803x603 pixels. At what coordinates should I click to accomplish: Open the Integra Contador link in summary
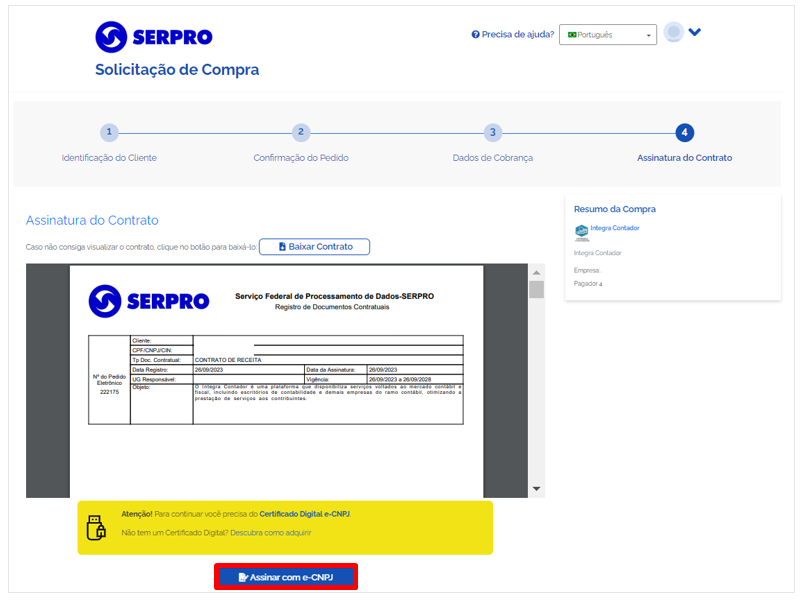pos(615,228)
